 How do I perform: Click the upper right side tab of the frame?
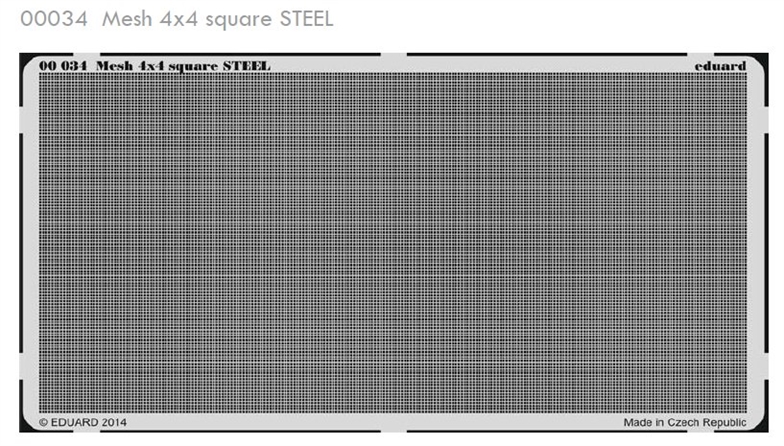(x=761, y=119)
